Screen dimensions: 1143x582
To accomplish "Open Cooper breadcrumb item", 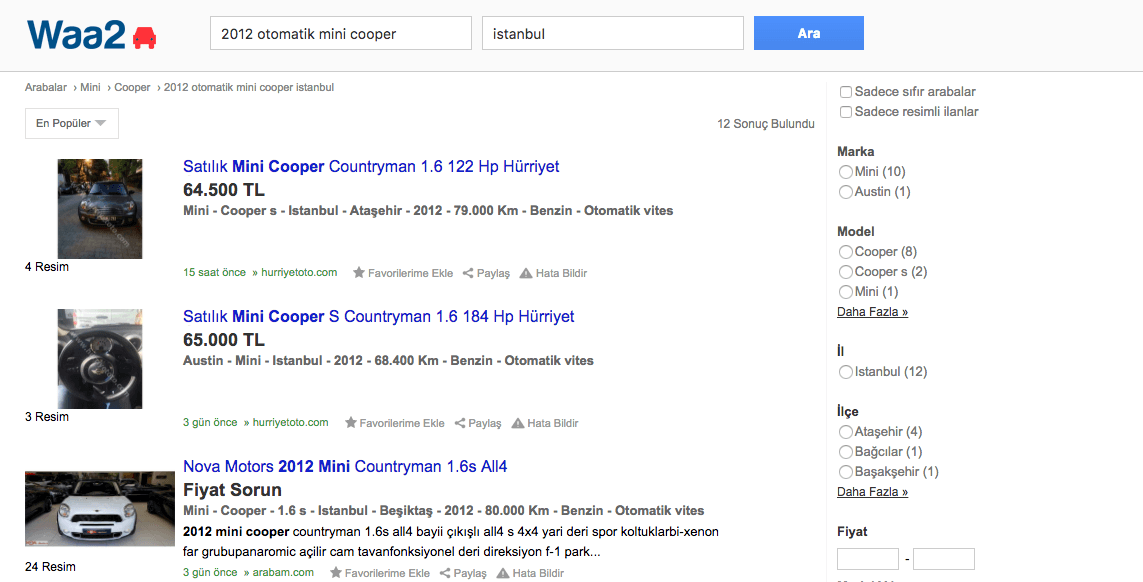I will 132,87.
